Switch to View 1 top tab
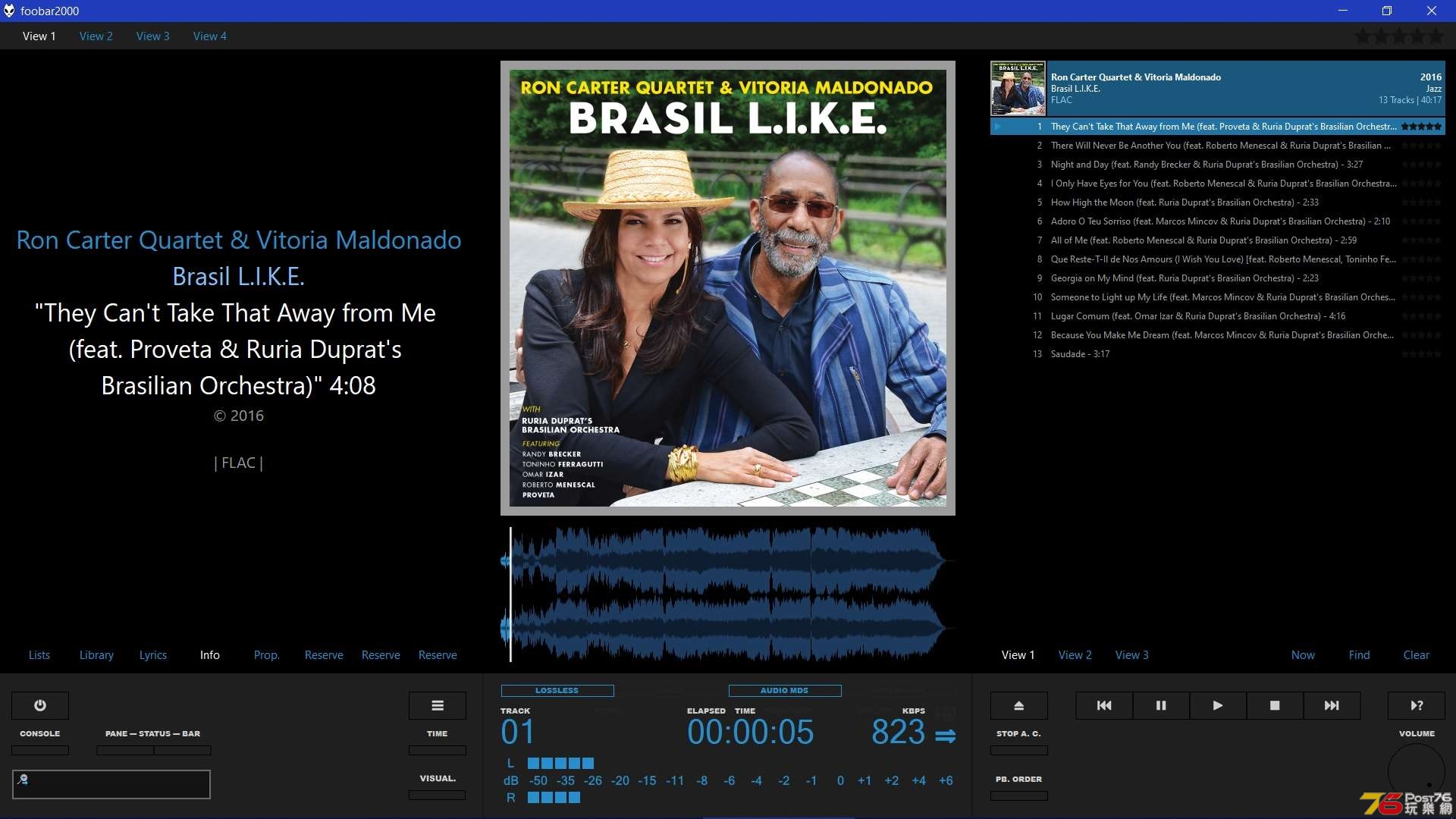This screenshot has width=1456, height=819. tap(39, 36)
